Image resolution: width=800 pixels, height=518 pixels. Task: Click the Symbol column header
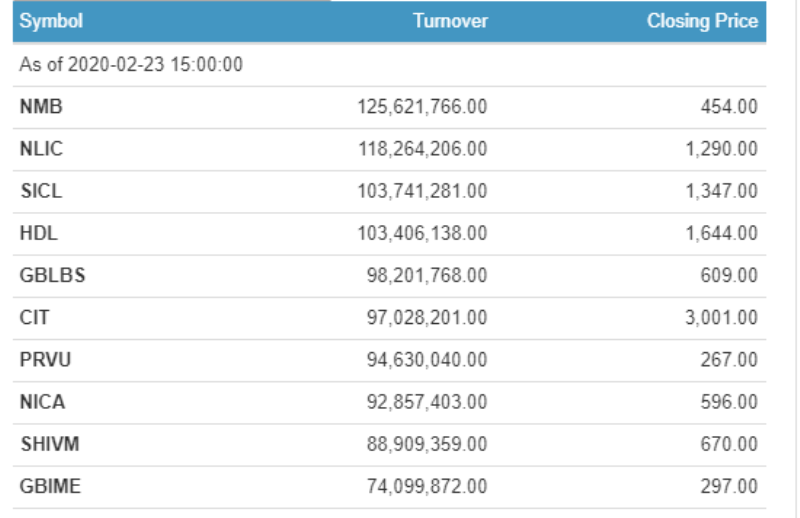click(51, 21)
